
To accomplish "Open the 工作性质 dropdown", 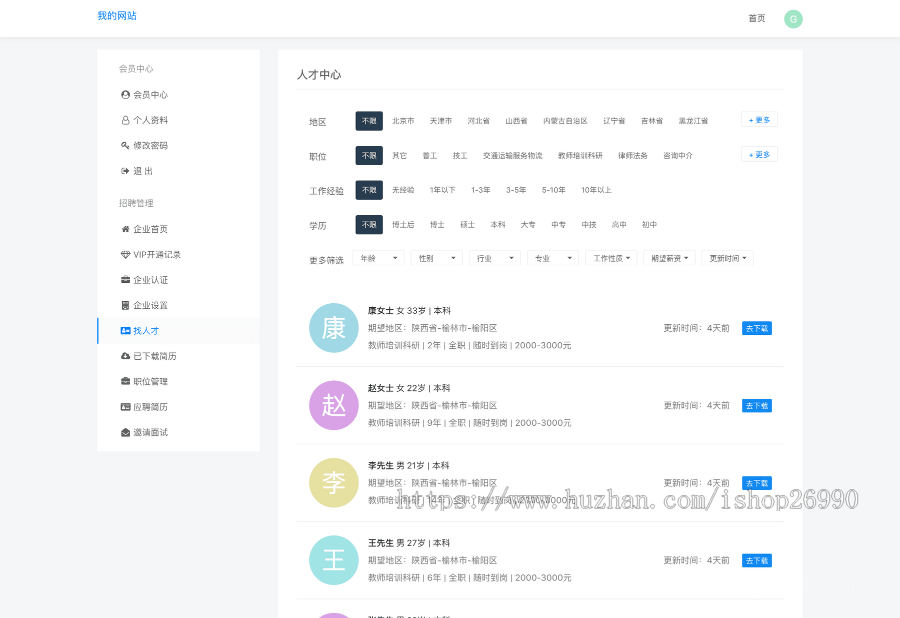I will pyautogui.click(x=611, y=258).
